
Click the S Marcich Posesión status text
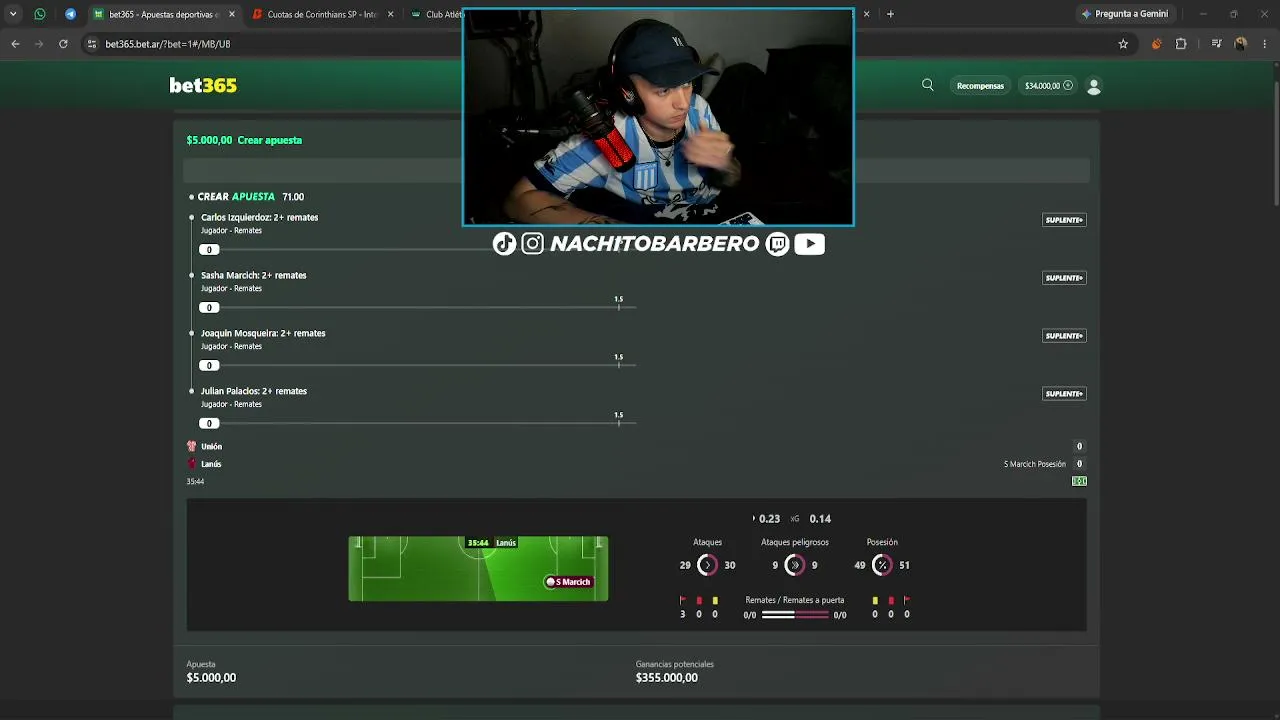[1035, 464]
